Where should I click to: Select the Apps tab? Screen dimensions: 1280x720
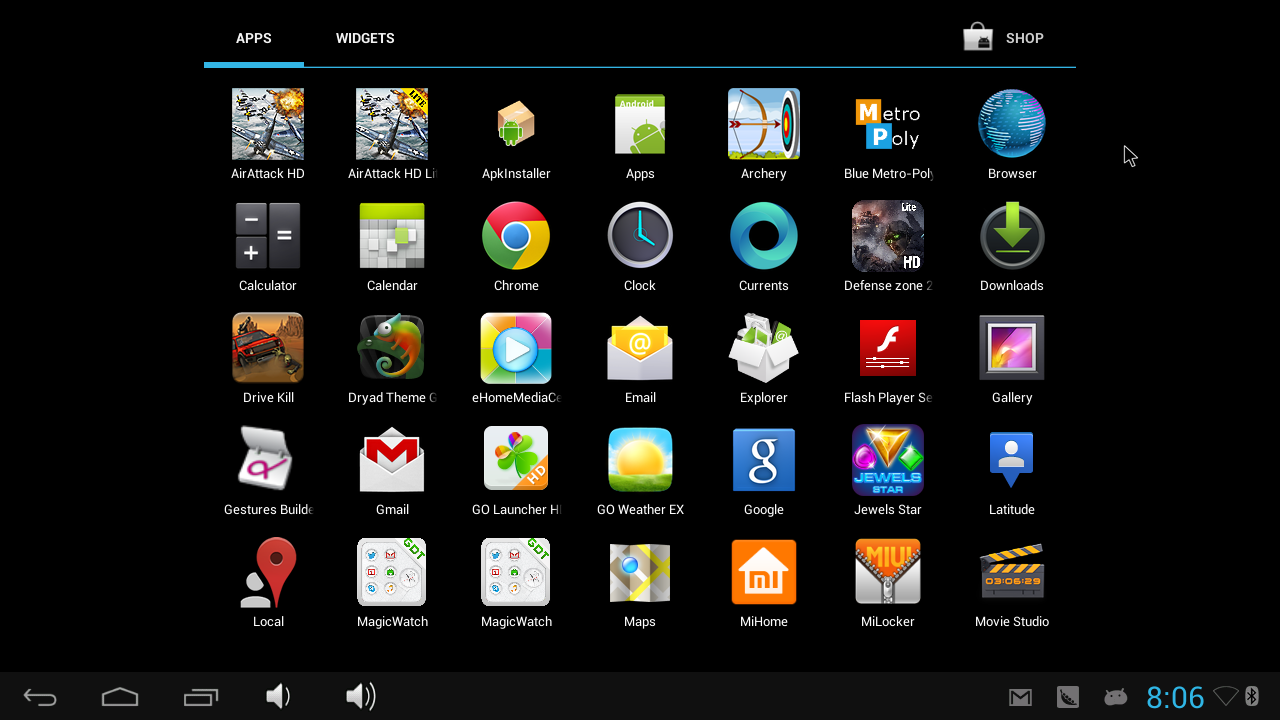tap(254, 38)
